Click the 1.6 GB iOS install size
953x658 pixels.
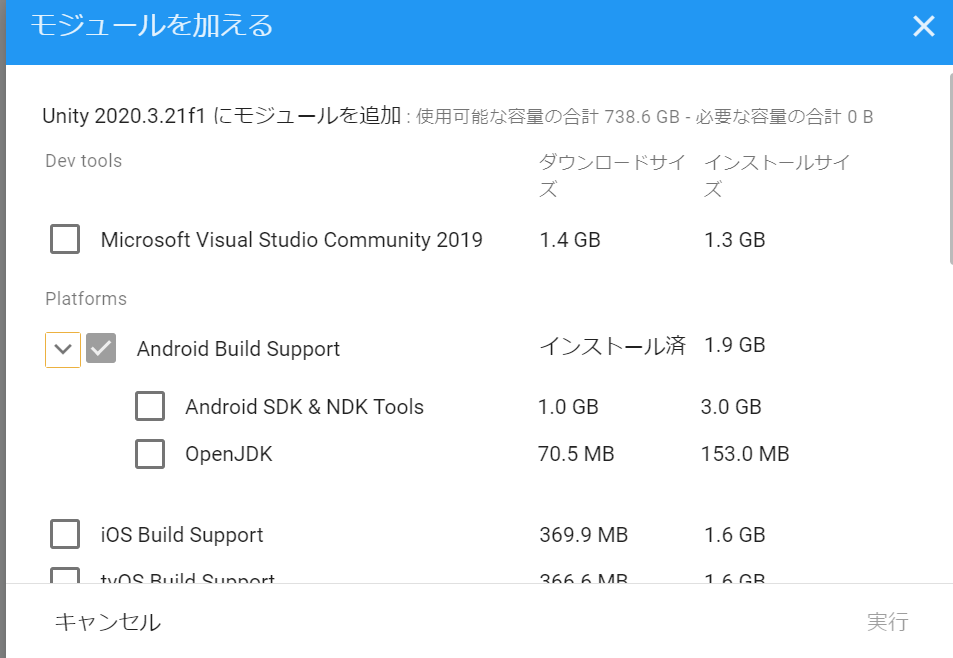click(x=735, y=535)
